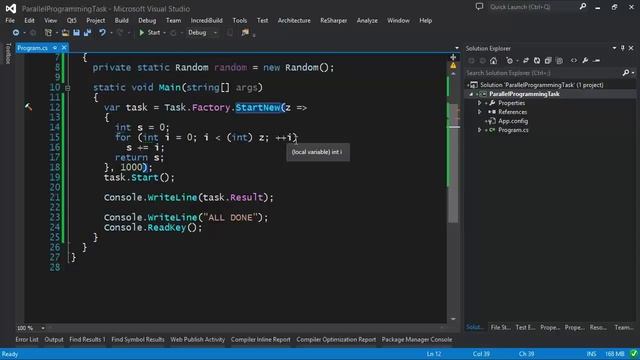Click the Save All toolbar icon
The image size is (640, 360).
[87, 33]
